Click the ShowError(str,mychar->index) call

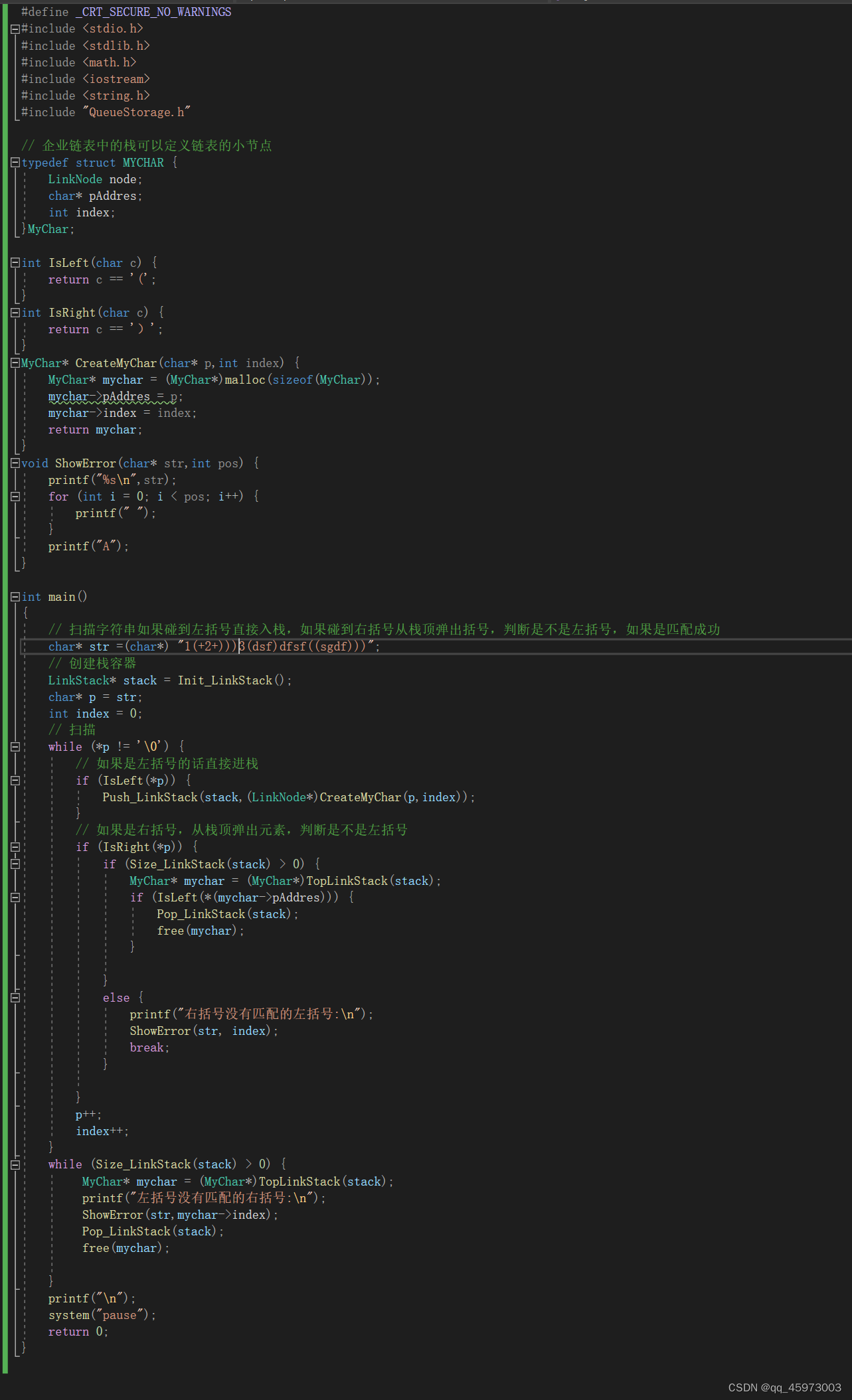click(179, 1215)
